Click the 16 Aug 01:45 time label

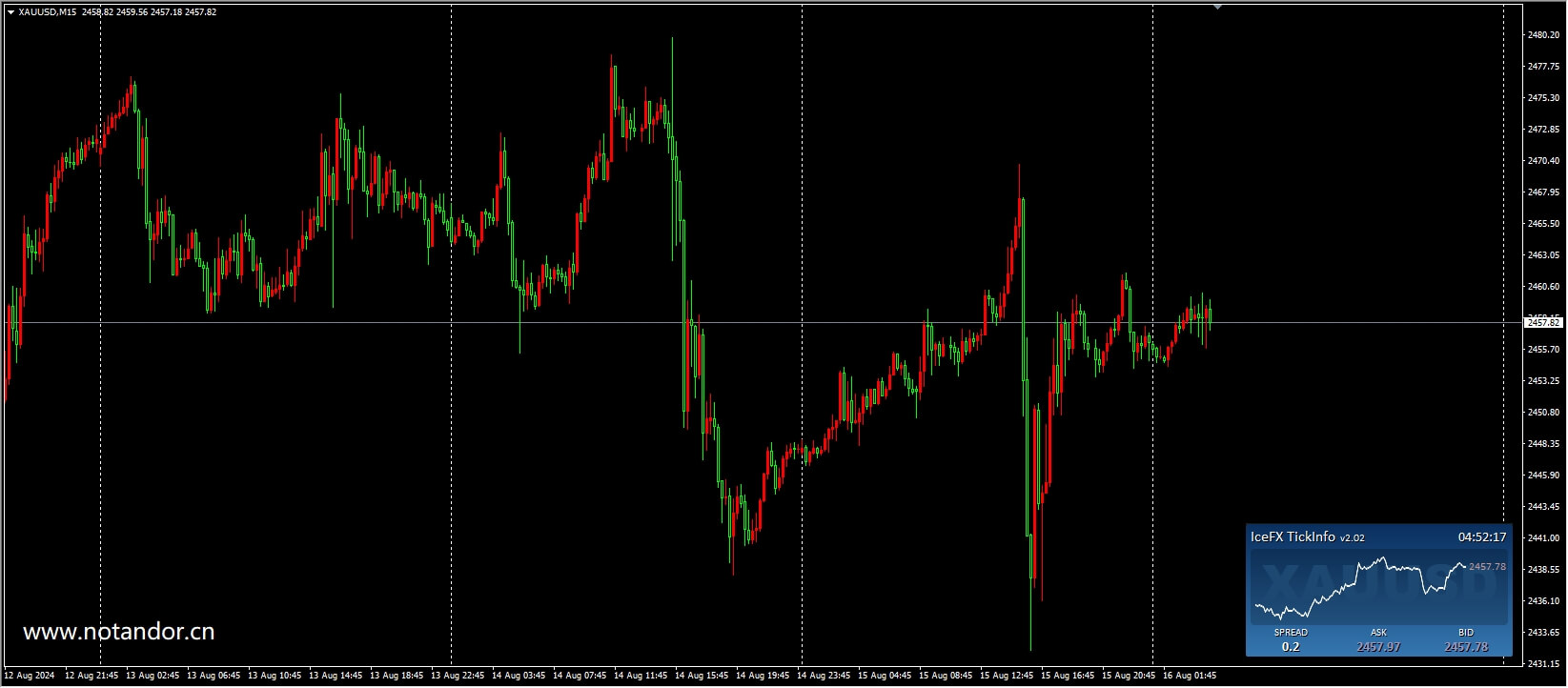[x=1190, y=677]
